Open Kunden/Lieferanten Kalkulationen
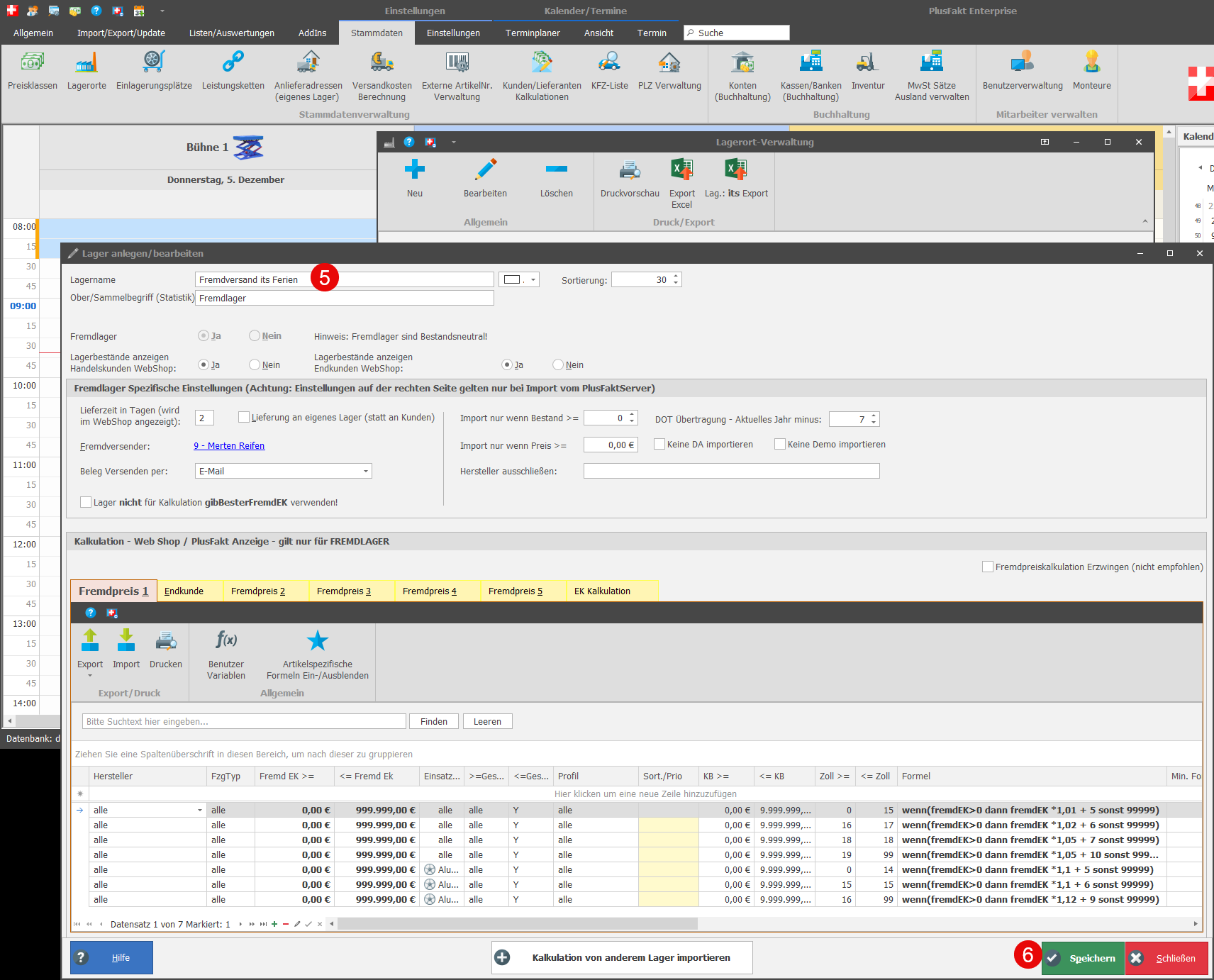Viewport: 1214px width, 980px height. pyautogui.click(x=542, y=77)
